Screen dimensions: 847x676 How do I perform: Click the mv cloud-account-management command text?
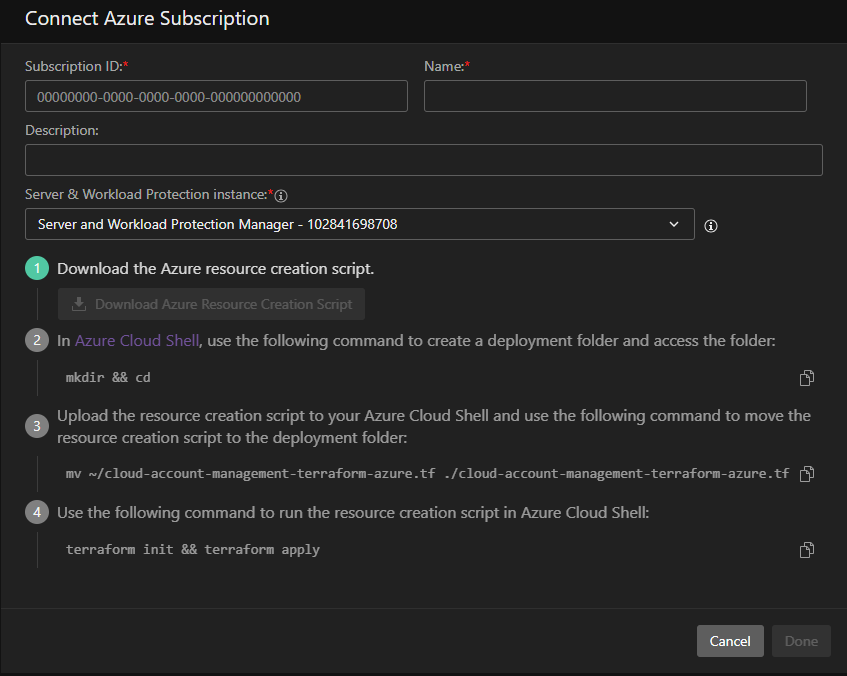click(427, 474)
